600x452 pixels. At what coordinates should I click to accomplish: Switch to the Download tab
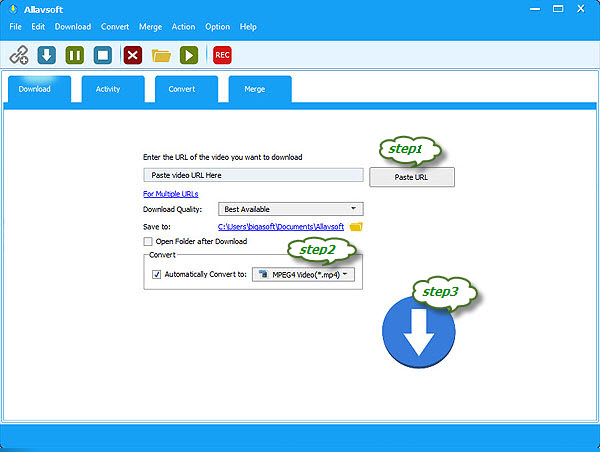(39, 89)
